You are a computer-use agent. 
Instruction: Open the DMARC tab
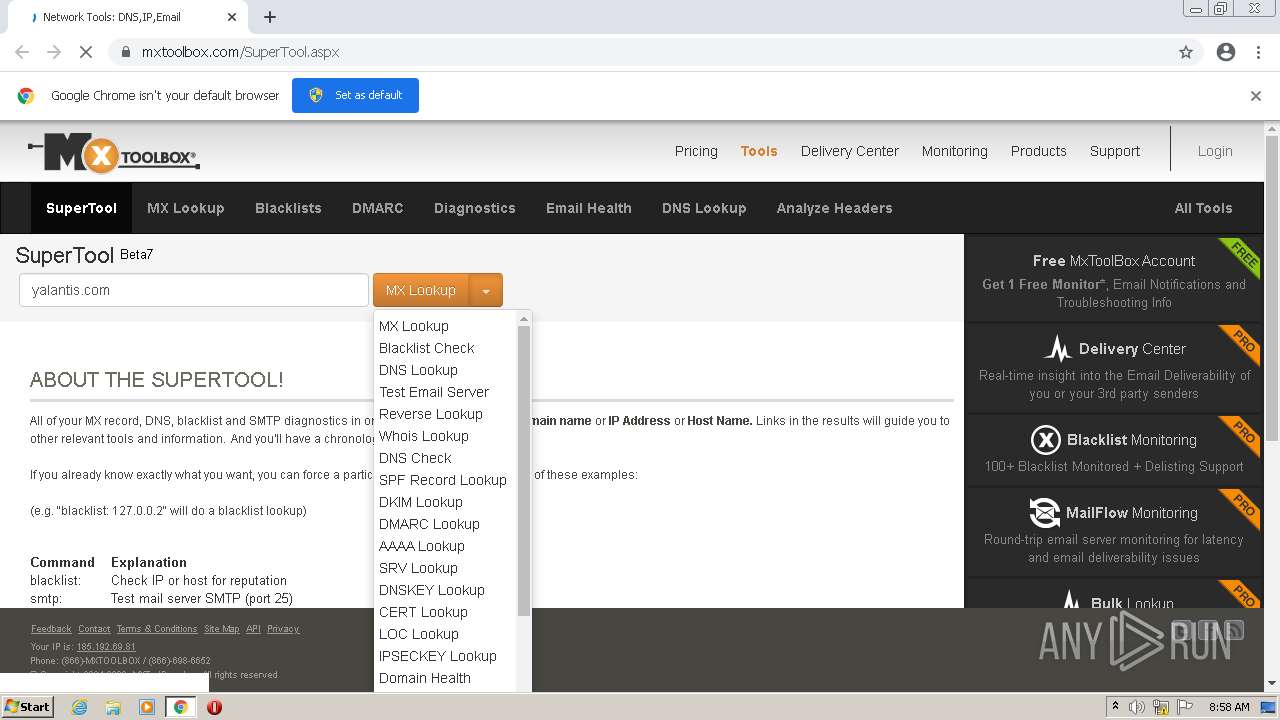click(377, 208)
